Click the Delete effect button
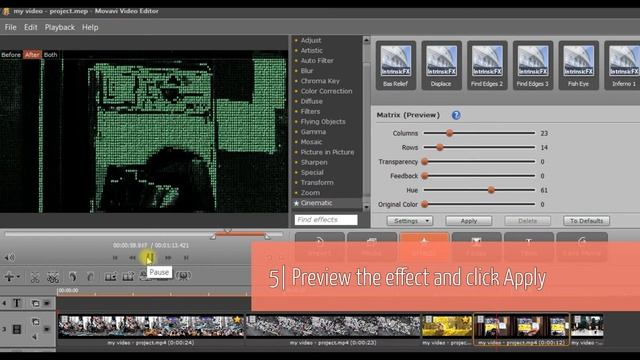Image resolution: width=640 pixels, height=360 pixels. pos(527,221)
